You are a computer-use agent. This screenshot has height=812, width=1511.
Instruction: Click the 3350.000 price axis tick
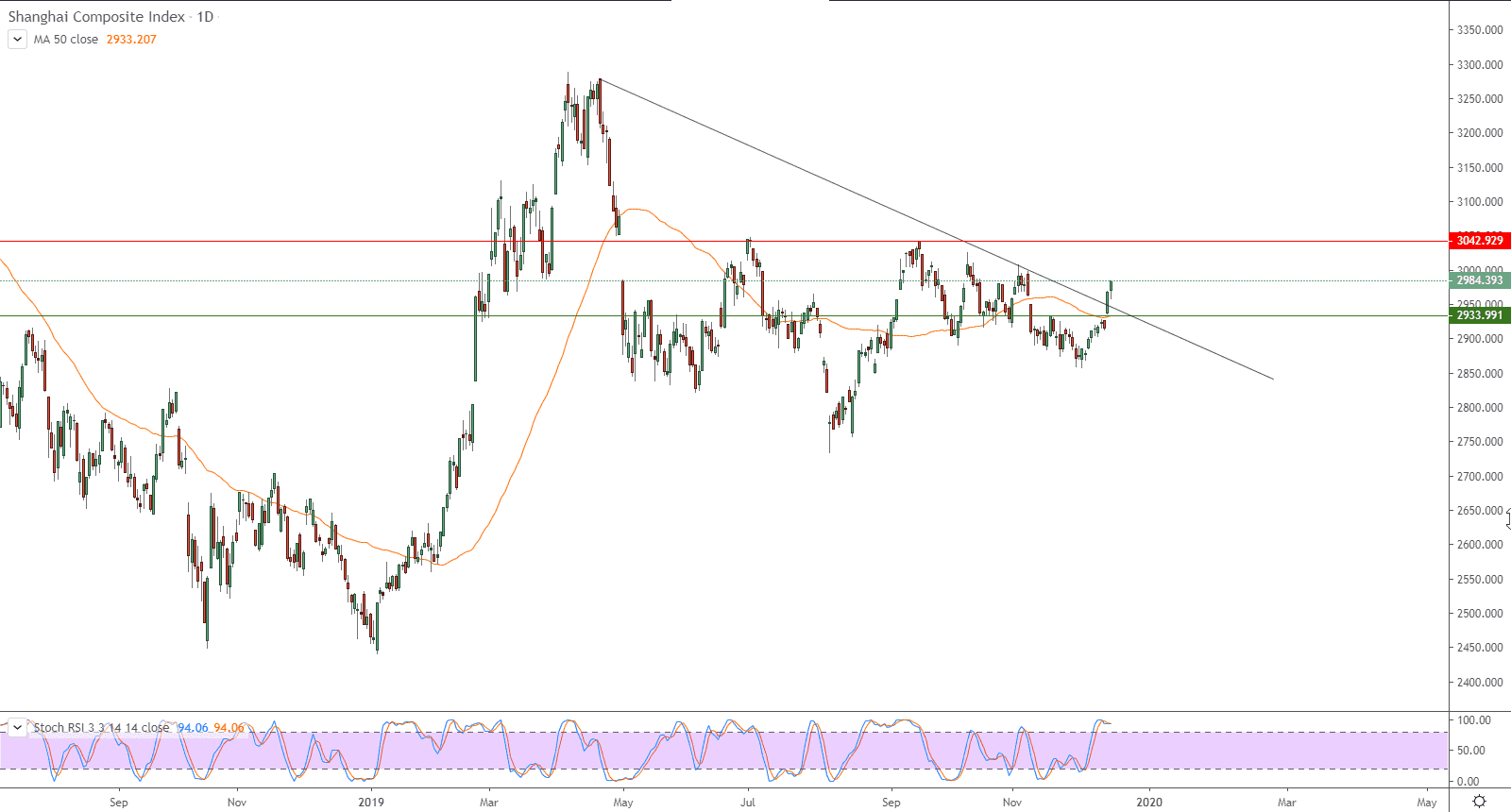tap(1480, 30)
